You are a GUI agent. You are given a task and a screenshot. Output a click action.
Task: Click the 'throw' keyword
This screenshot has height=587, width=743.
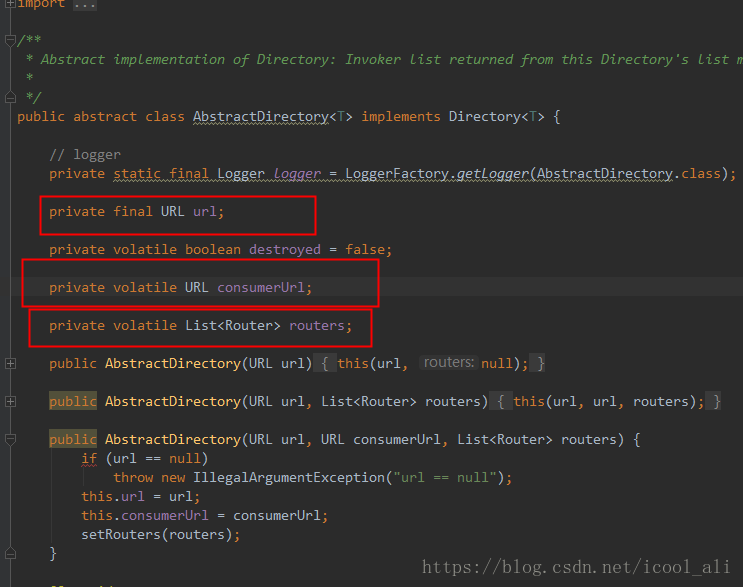pyautogui.click(x=133, y=477)
